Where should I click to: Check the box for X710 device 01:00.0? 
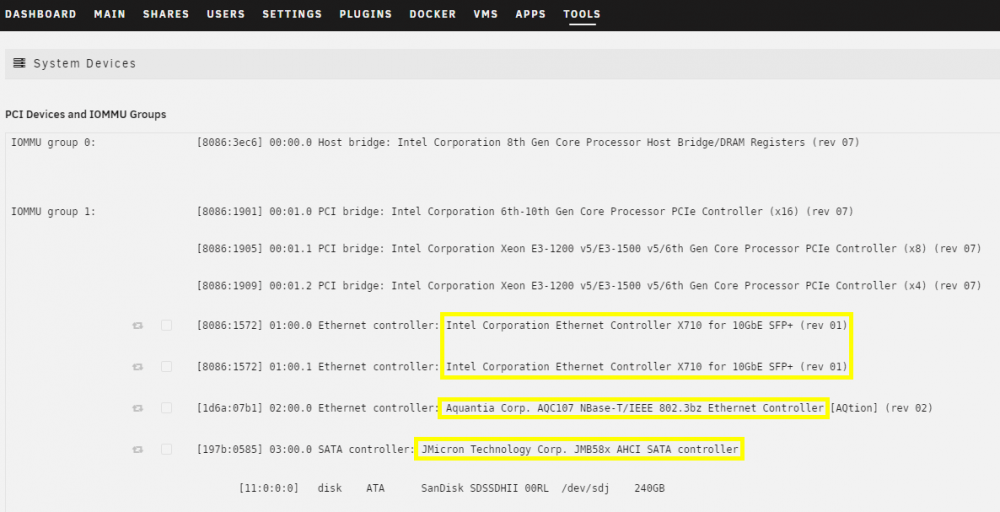(166, 325)
